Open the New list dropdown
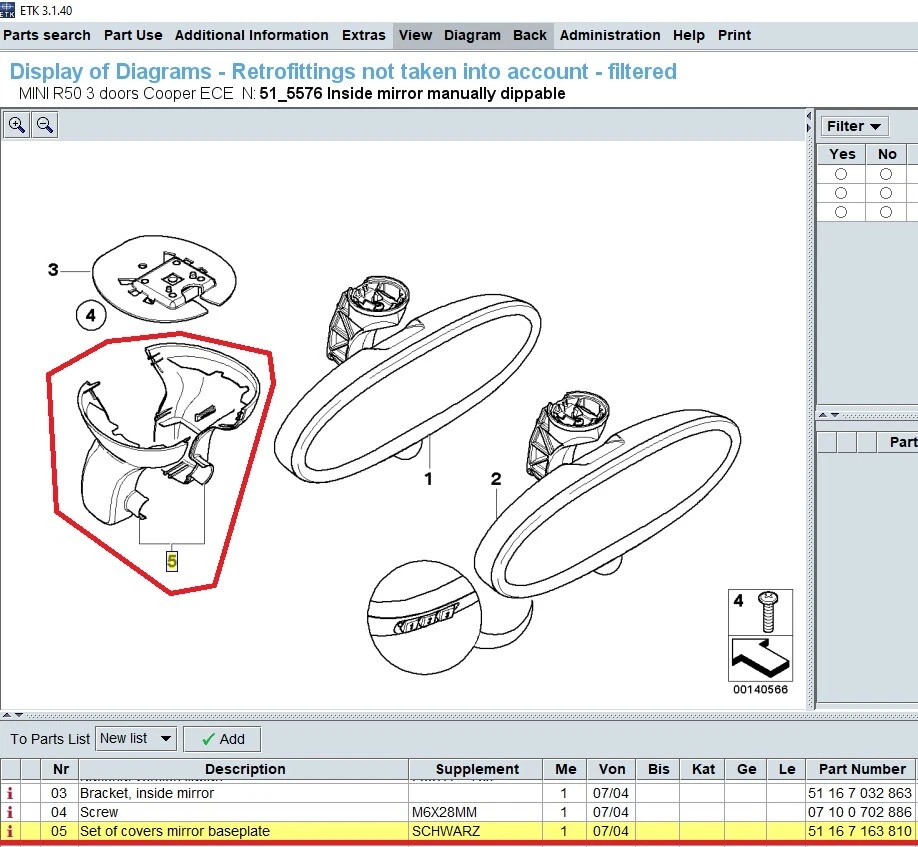 pos(136,739)
